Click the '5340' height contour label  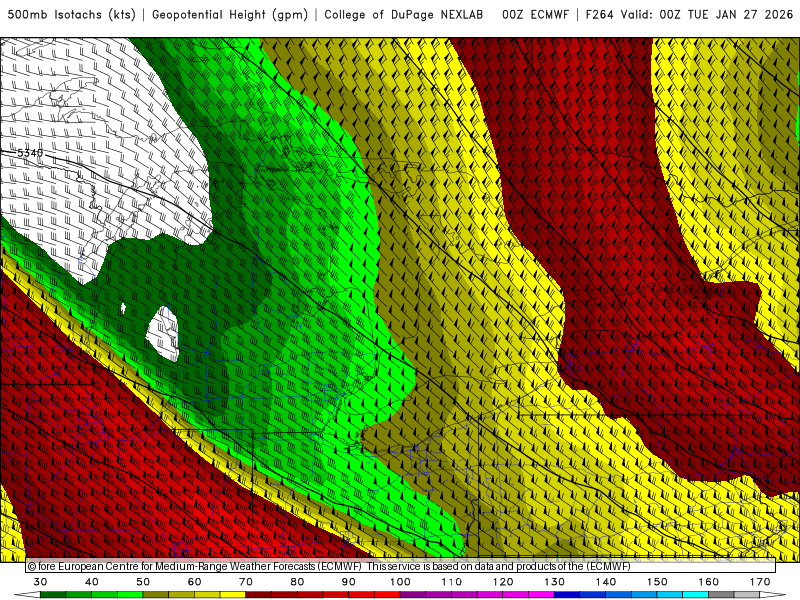coord(30,153)
